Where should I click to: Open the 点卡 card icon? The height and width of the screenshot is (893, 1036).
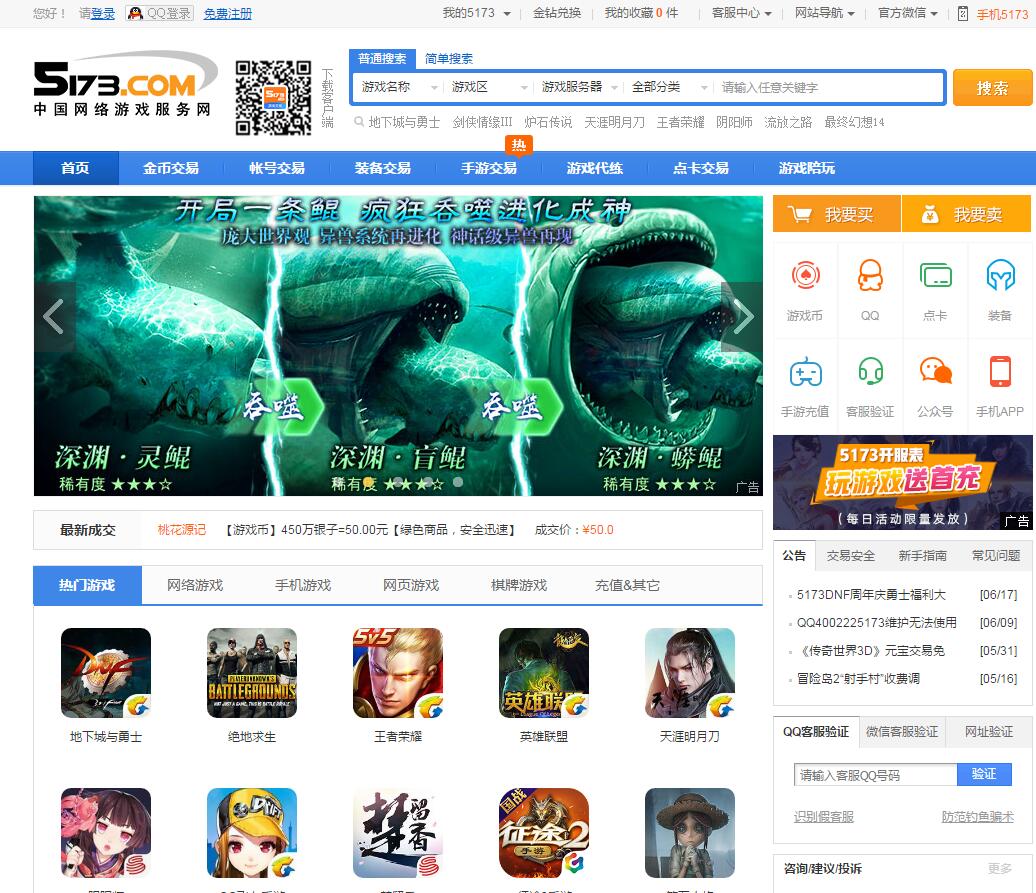935,275
